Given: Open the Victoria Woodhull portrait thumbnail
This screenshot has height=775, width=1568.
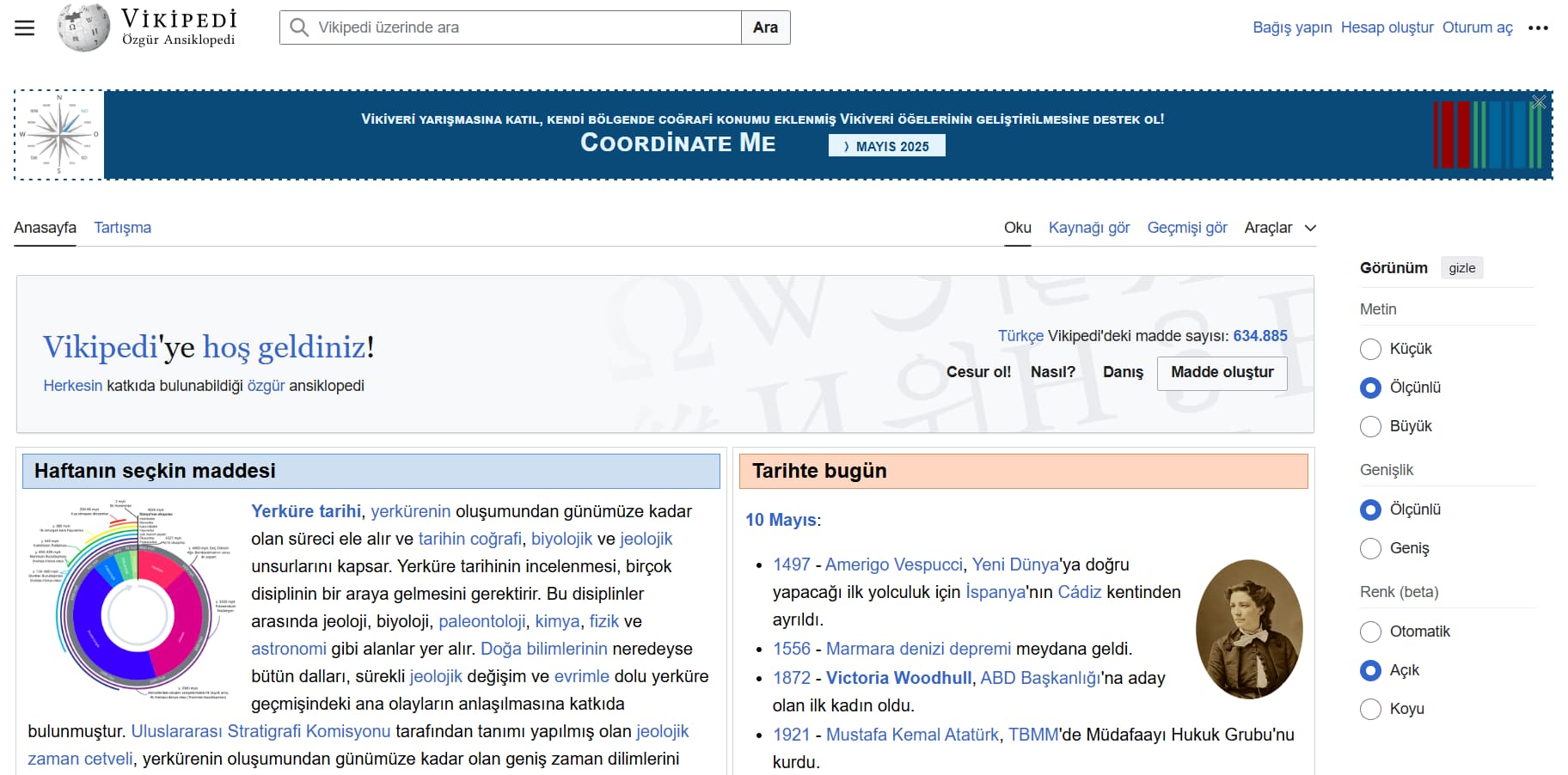Looking at the screenshot, I should tap(1249, 629).
